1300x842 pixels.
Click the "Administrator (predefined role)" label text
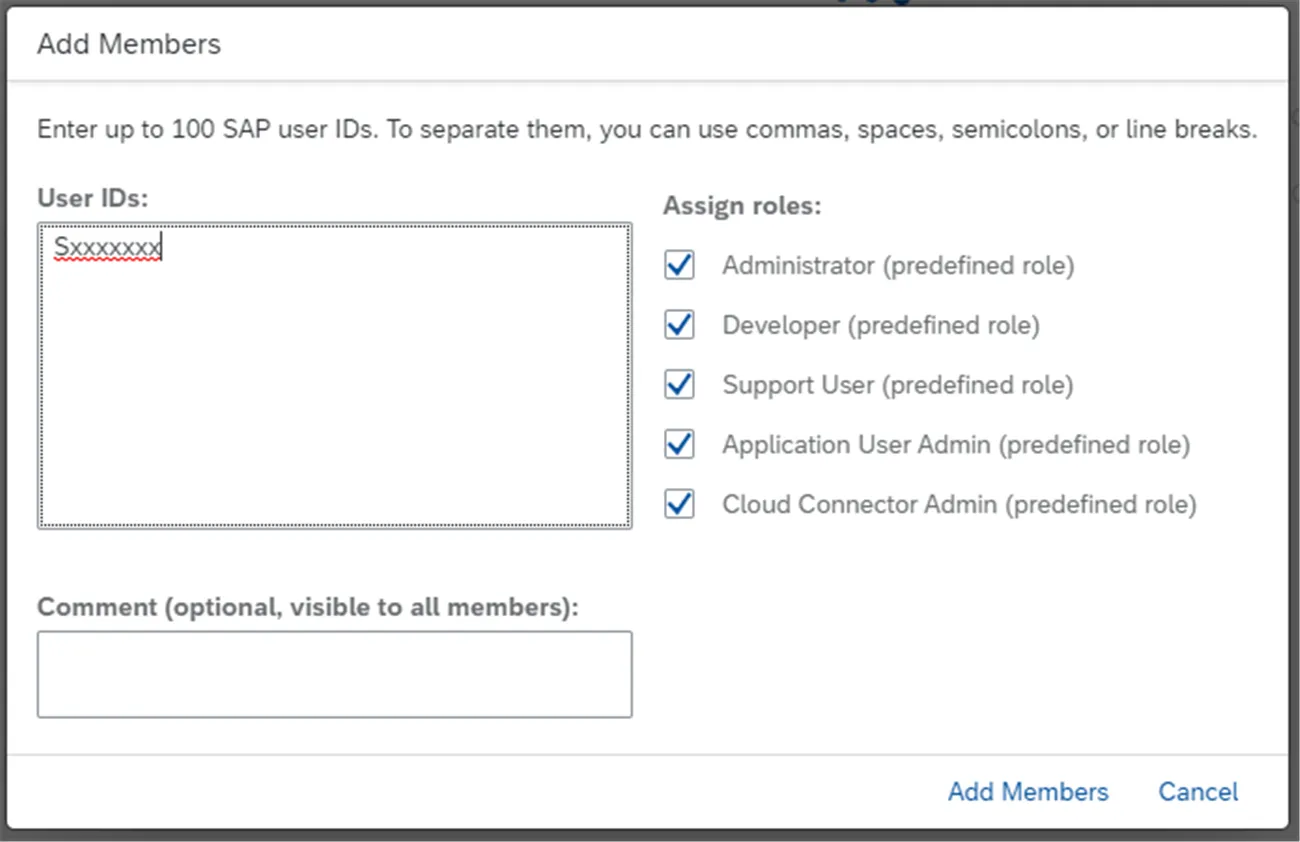(898, 266)
